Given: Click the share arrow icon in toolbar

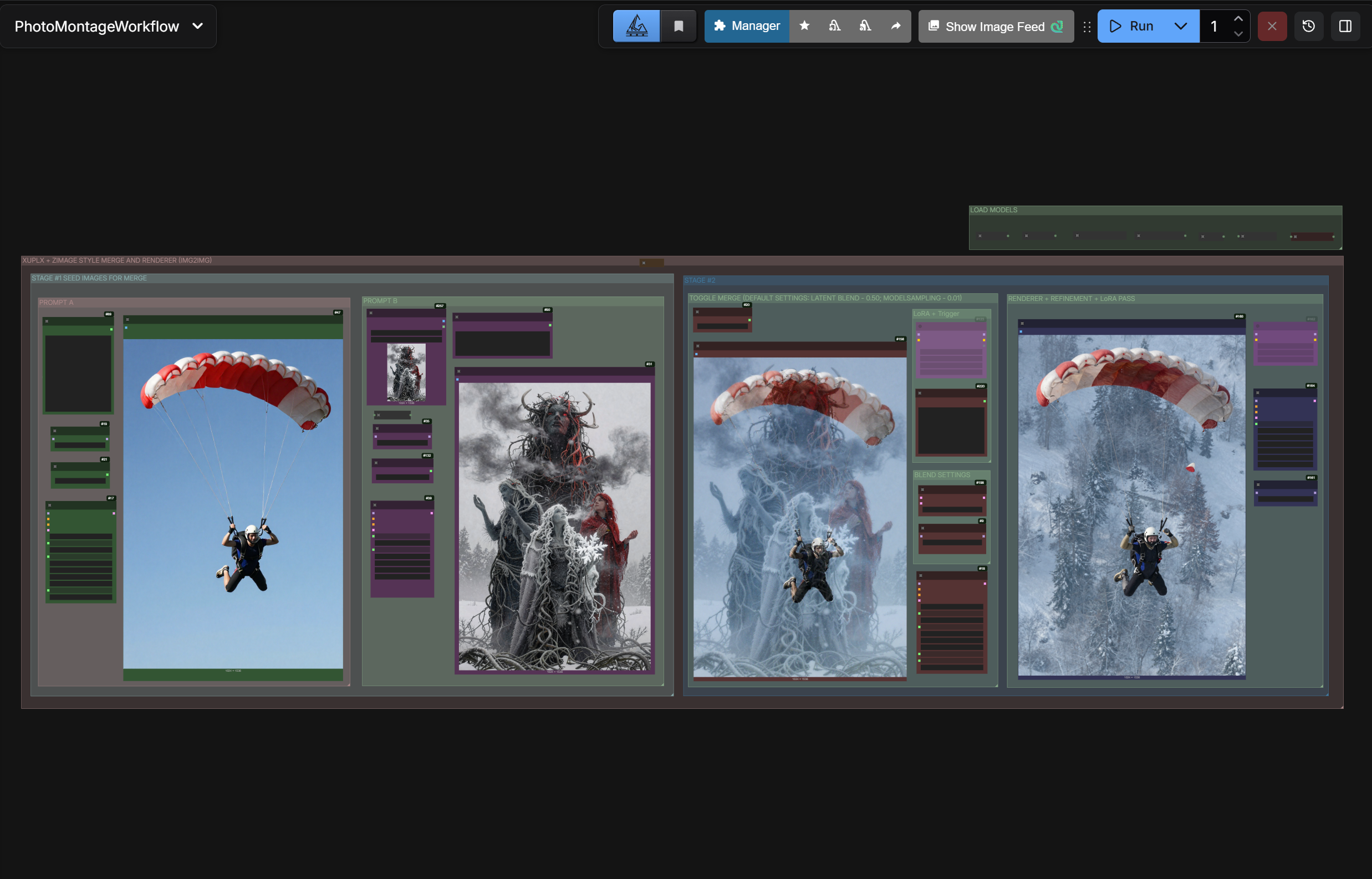Looking at the screenshot, I should pos(895,25).
